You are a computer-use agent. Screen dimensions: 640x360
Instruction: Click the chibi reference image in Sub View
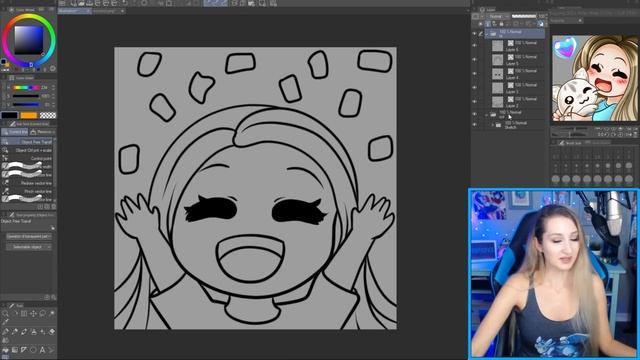(x=595, y=78)
